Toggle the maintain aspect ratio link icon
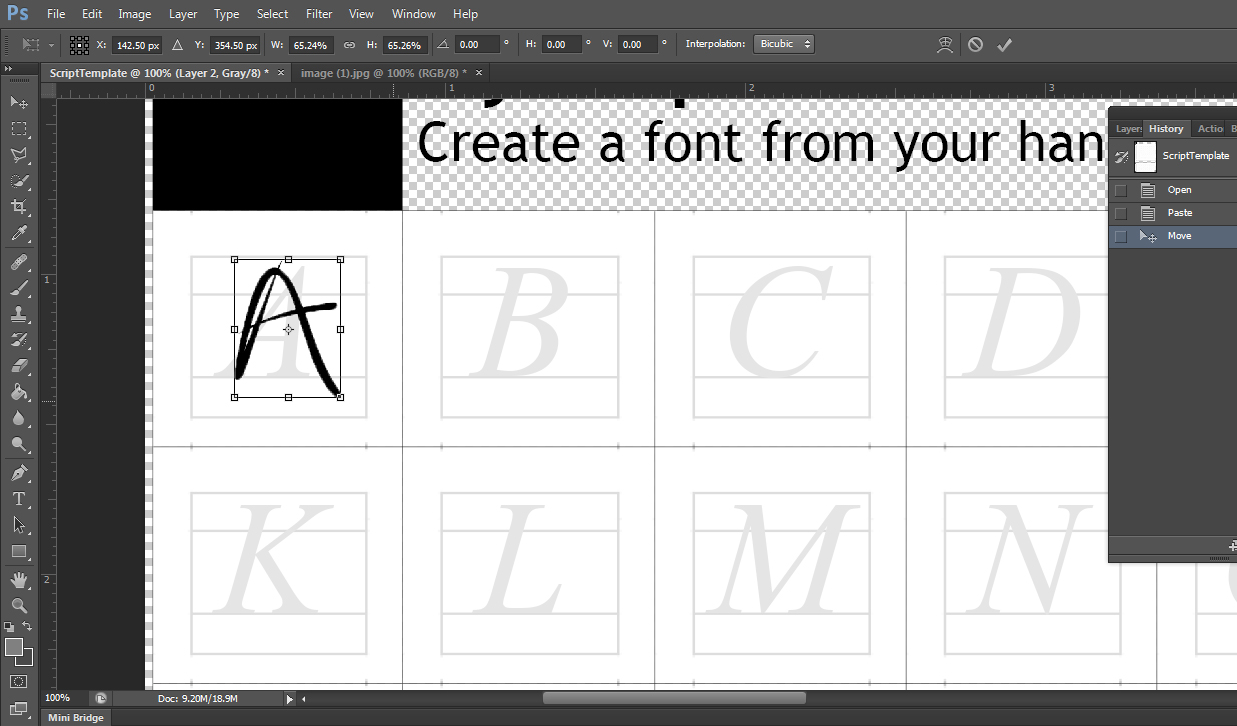Image resolution: width=1237 pixels, height=726 pixels. [x=348, y=44]
